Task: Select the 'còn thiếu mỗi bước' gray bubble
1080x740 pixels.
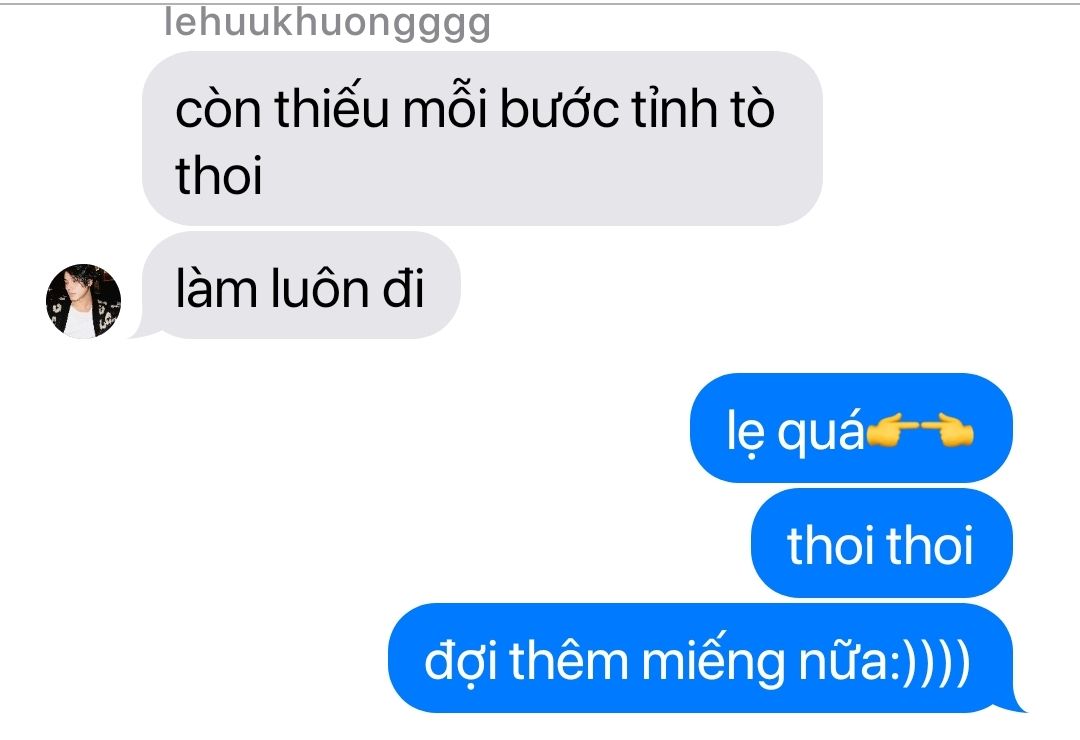Action: click(482, 138)
